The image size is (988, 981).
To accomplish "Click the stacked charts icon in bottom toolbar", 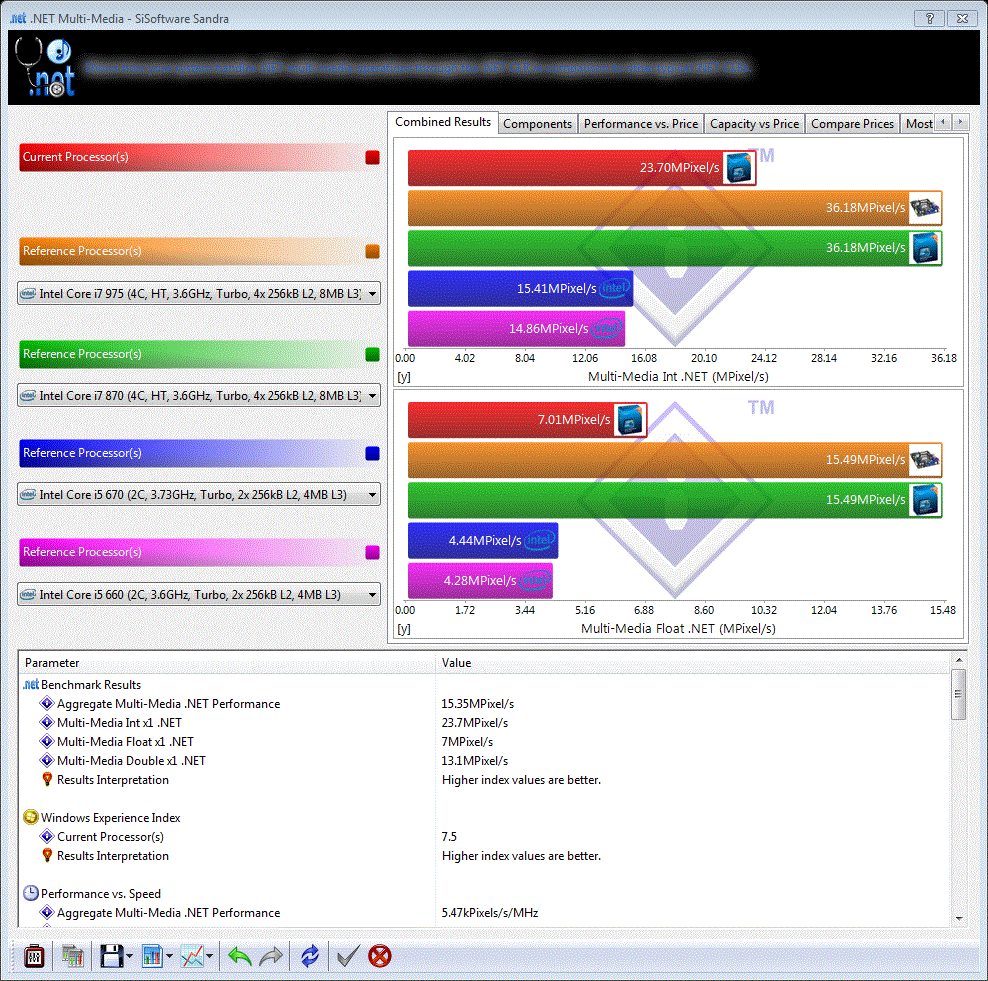I will pos(72,956).
